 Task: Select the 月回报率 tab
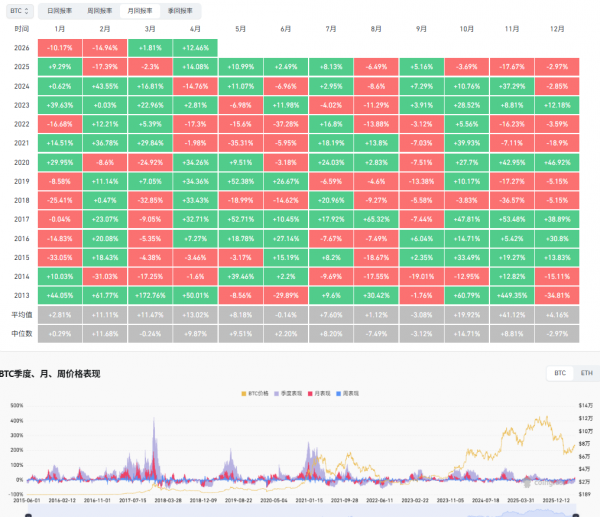pyautogui.click(x=140, y=10)
